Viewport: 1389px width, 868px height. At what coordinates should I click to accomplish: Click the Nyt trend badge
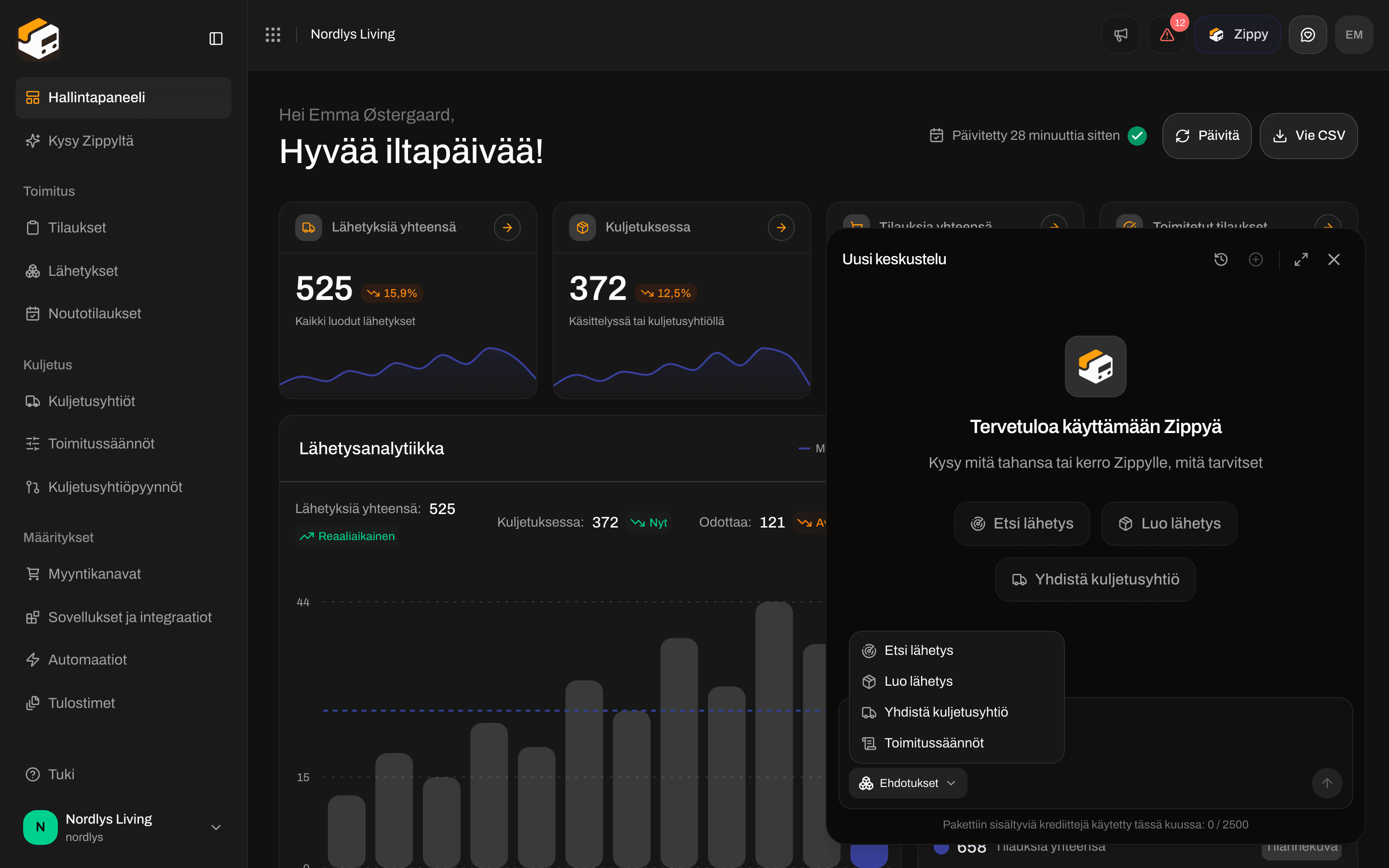[649, 522]
